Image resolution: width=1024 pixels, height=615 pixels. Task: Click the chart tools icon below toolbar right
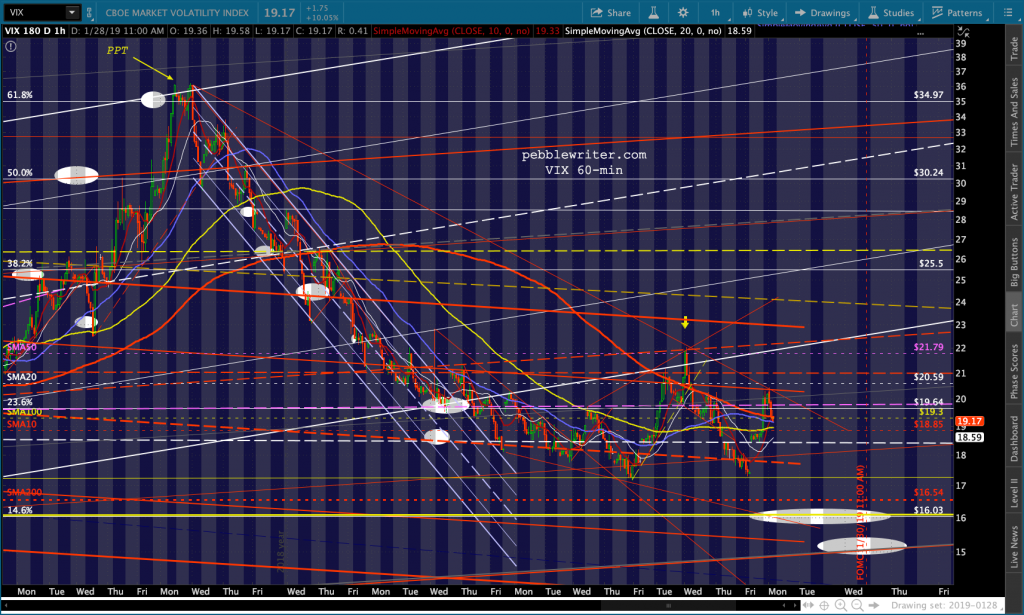point(963,31)
